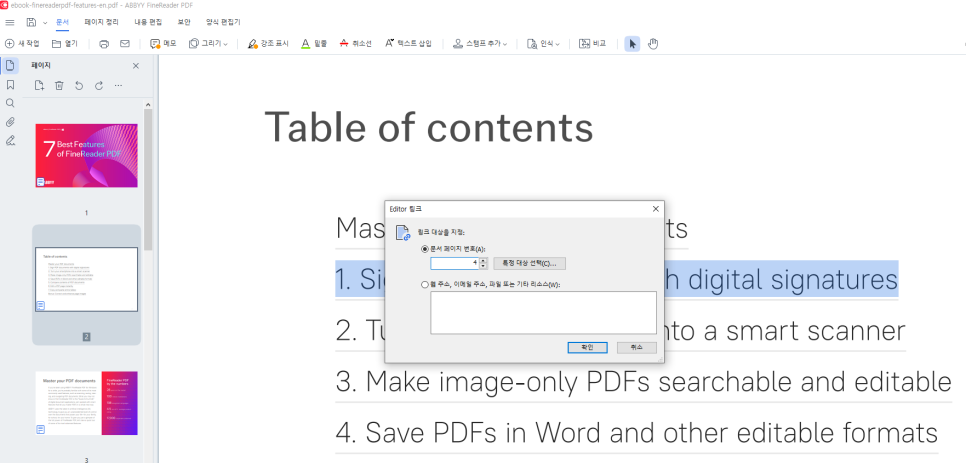Open the 보안 tab

coord(184,22)
